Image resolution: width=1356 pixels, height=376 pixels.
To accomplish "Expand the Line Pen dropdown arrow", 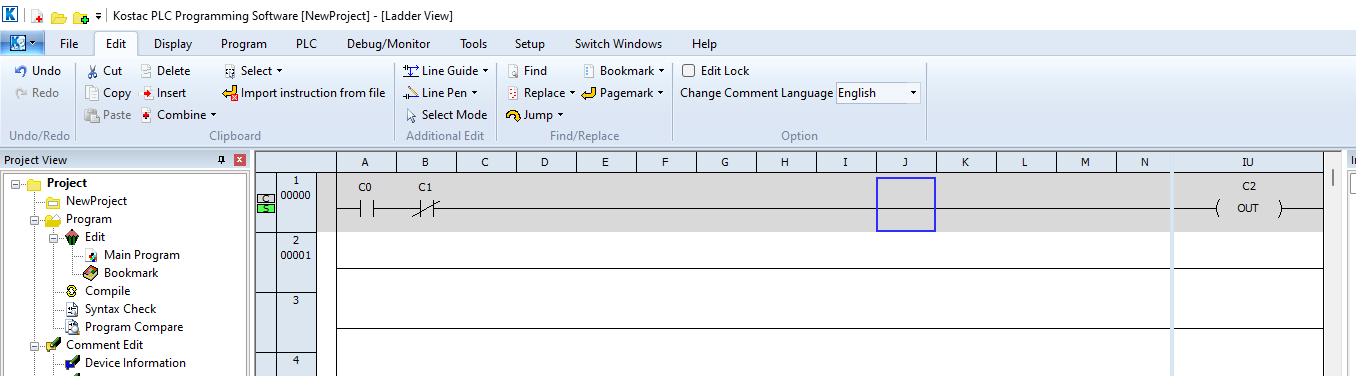I will 475,93.
